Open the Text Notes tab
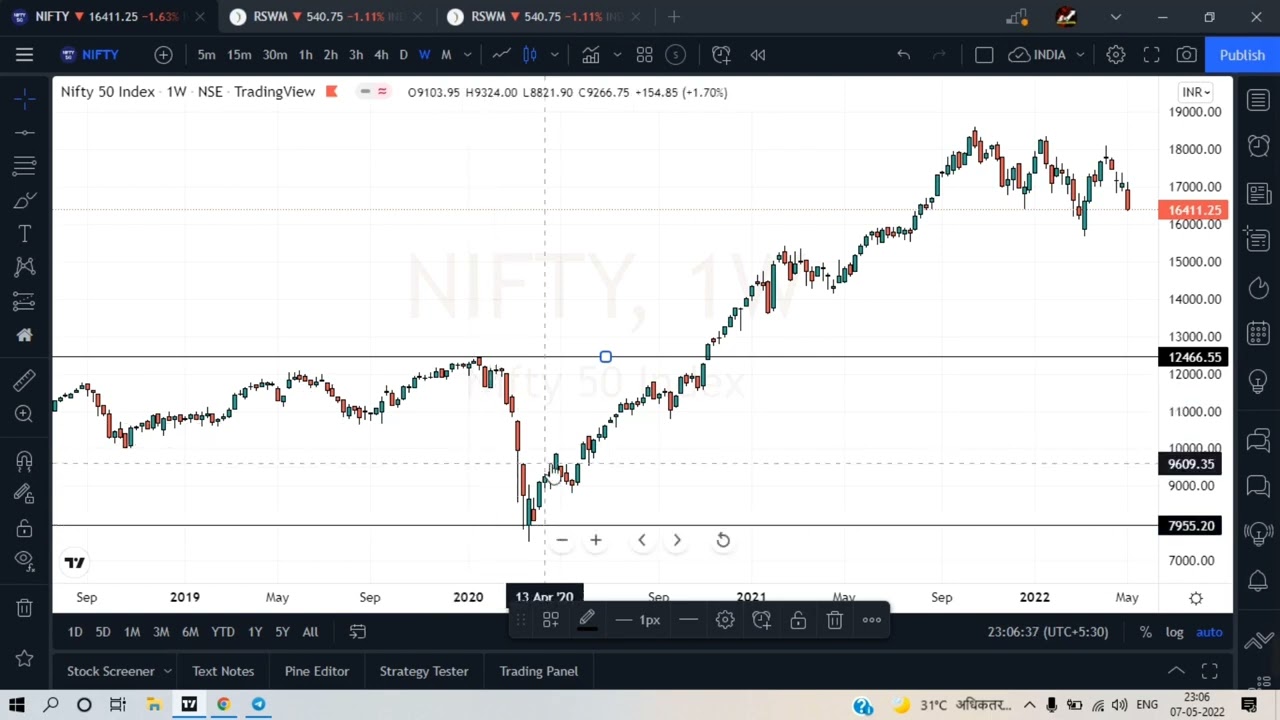Image resolution: width=1280 pixels, height=720 pixels. [223, 671]
